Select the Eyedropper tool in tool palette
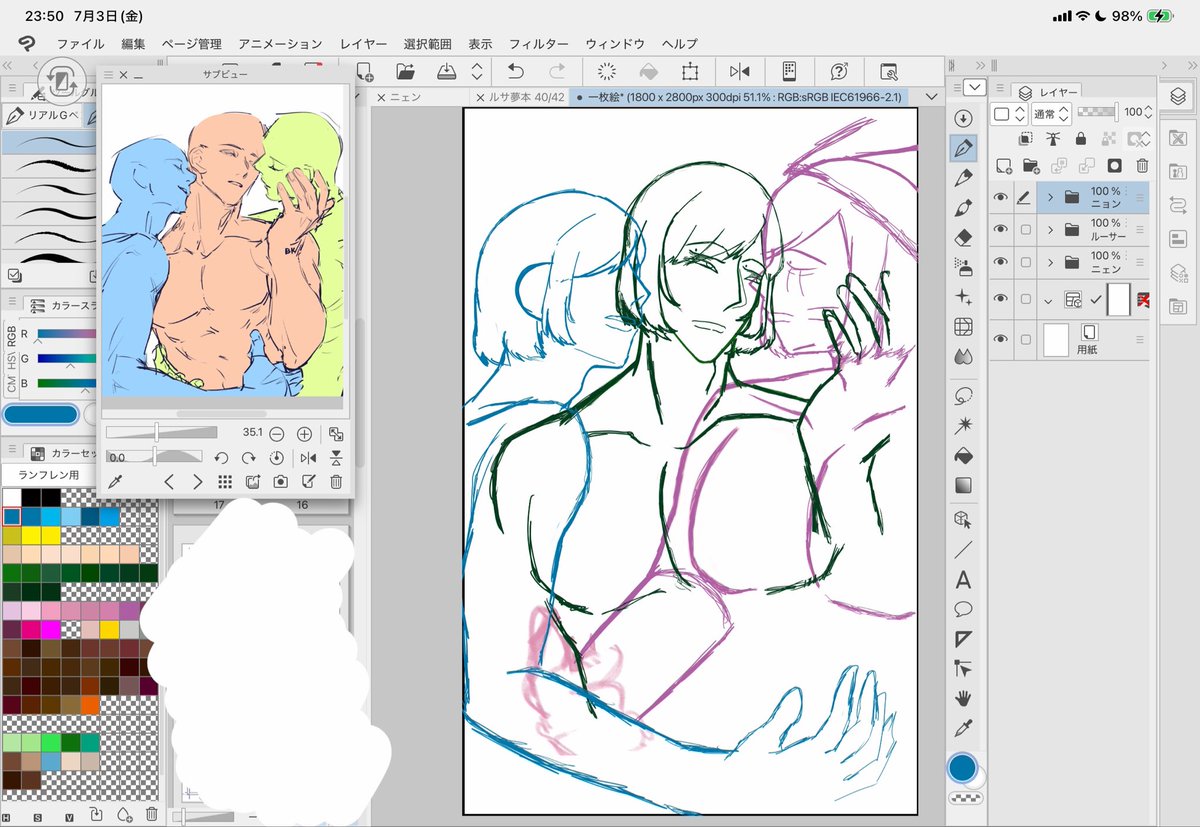 pos(964,728)
